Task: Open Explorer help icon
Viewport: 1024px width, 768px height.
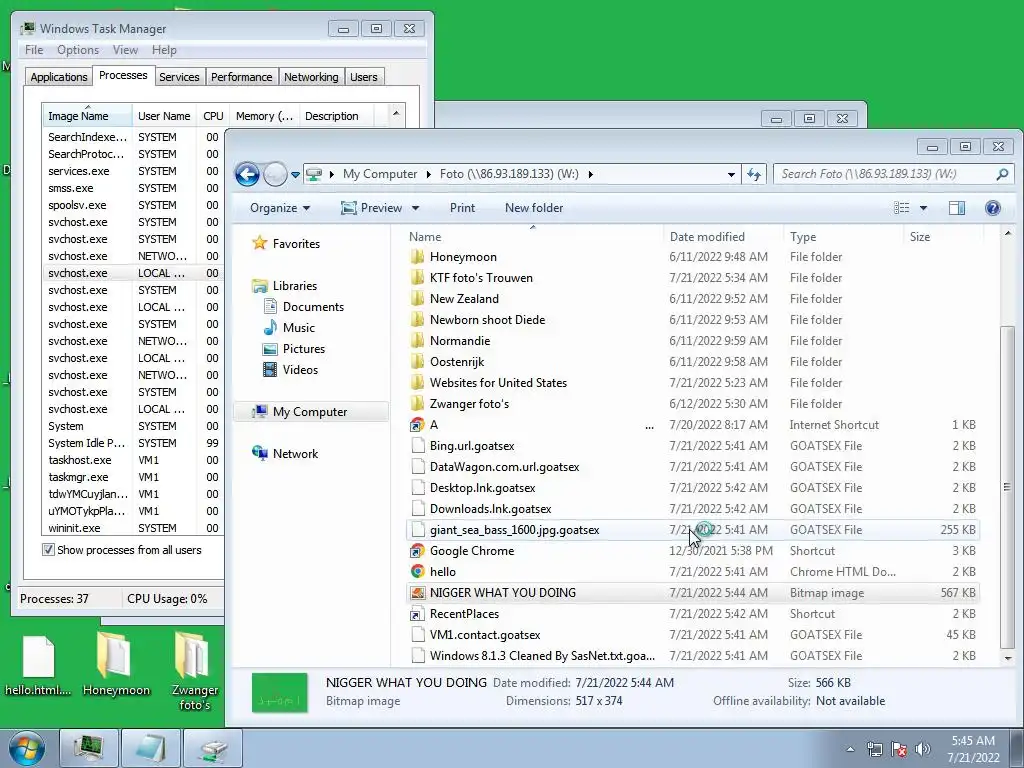Action: click(993, 208)
